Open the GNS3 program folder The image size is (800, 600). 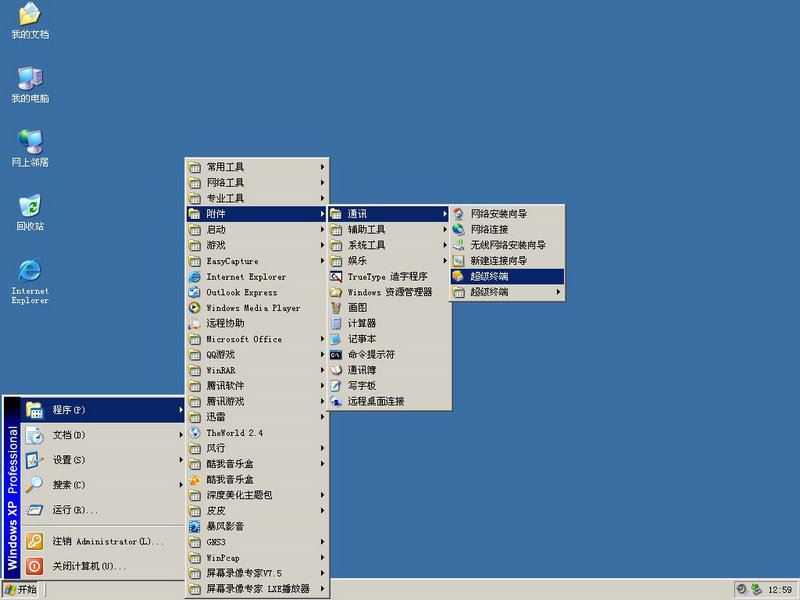point(257,542)
